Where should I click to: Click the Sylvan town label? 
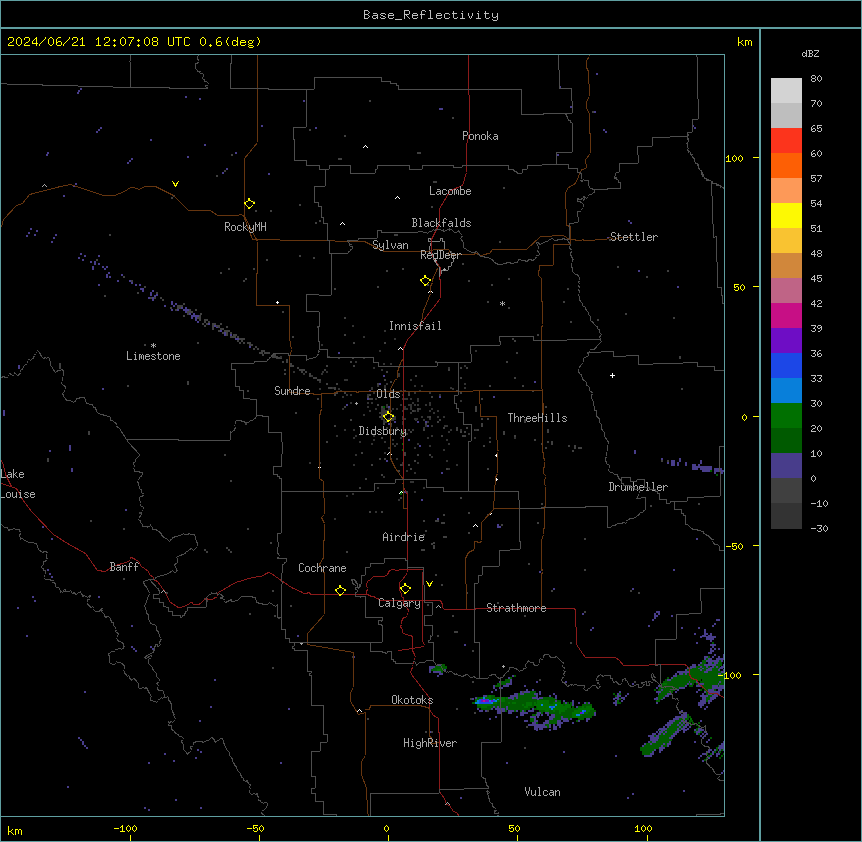(x=390, y=245)
